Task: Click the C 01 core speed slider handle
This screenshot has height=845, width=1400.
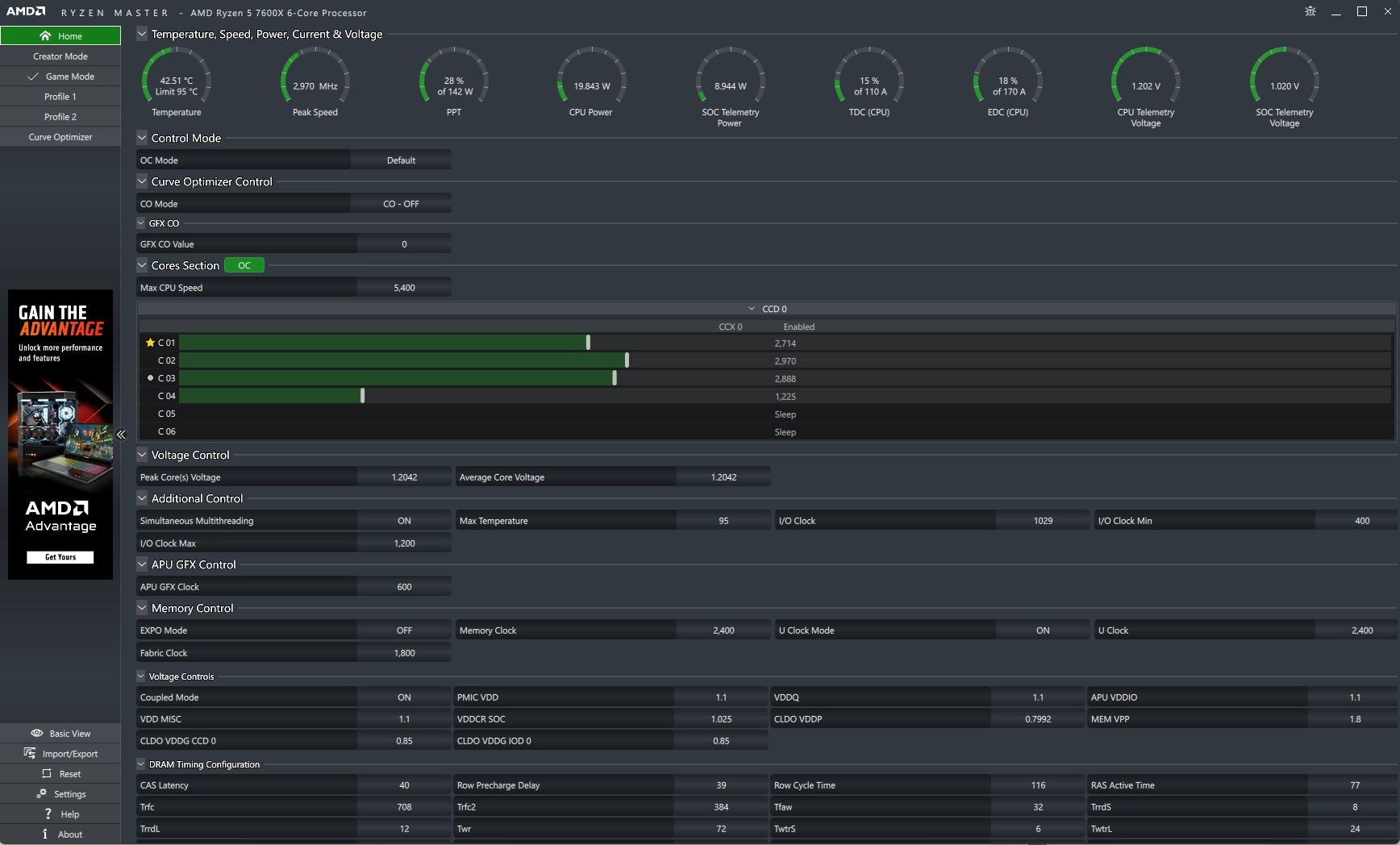Action: [x=588, y=343]
